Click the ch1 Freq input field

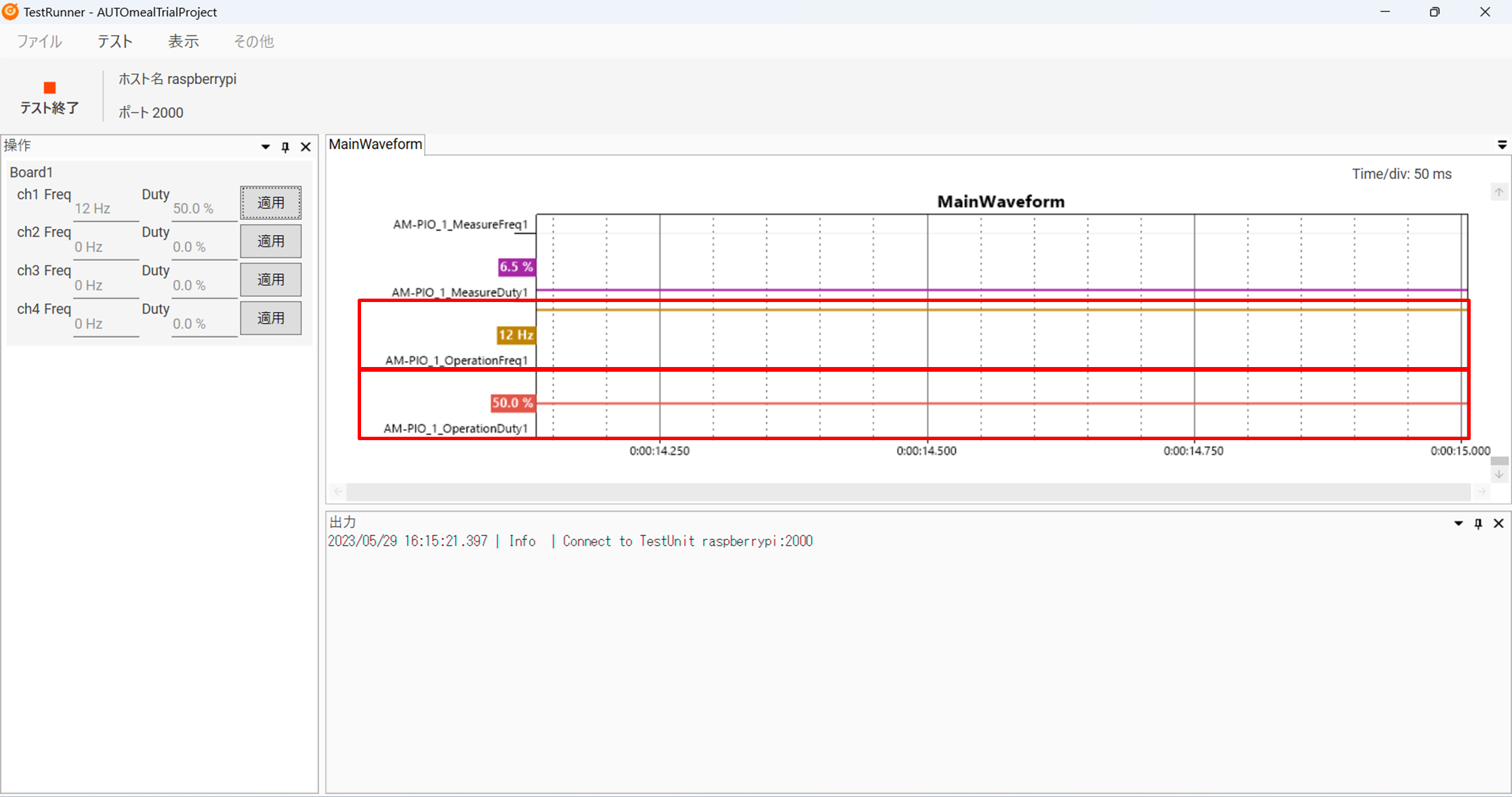point(106,209)
